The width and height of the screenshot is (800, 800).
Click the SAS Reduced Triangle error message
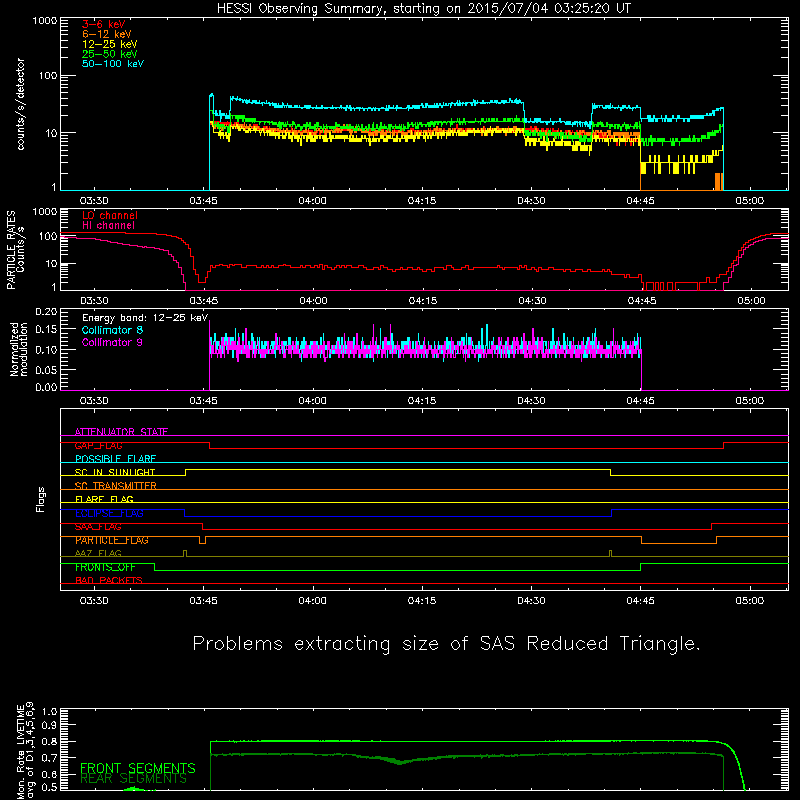(x=446, y=644)
